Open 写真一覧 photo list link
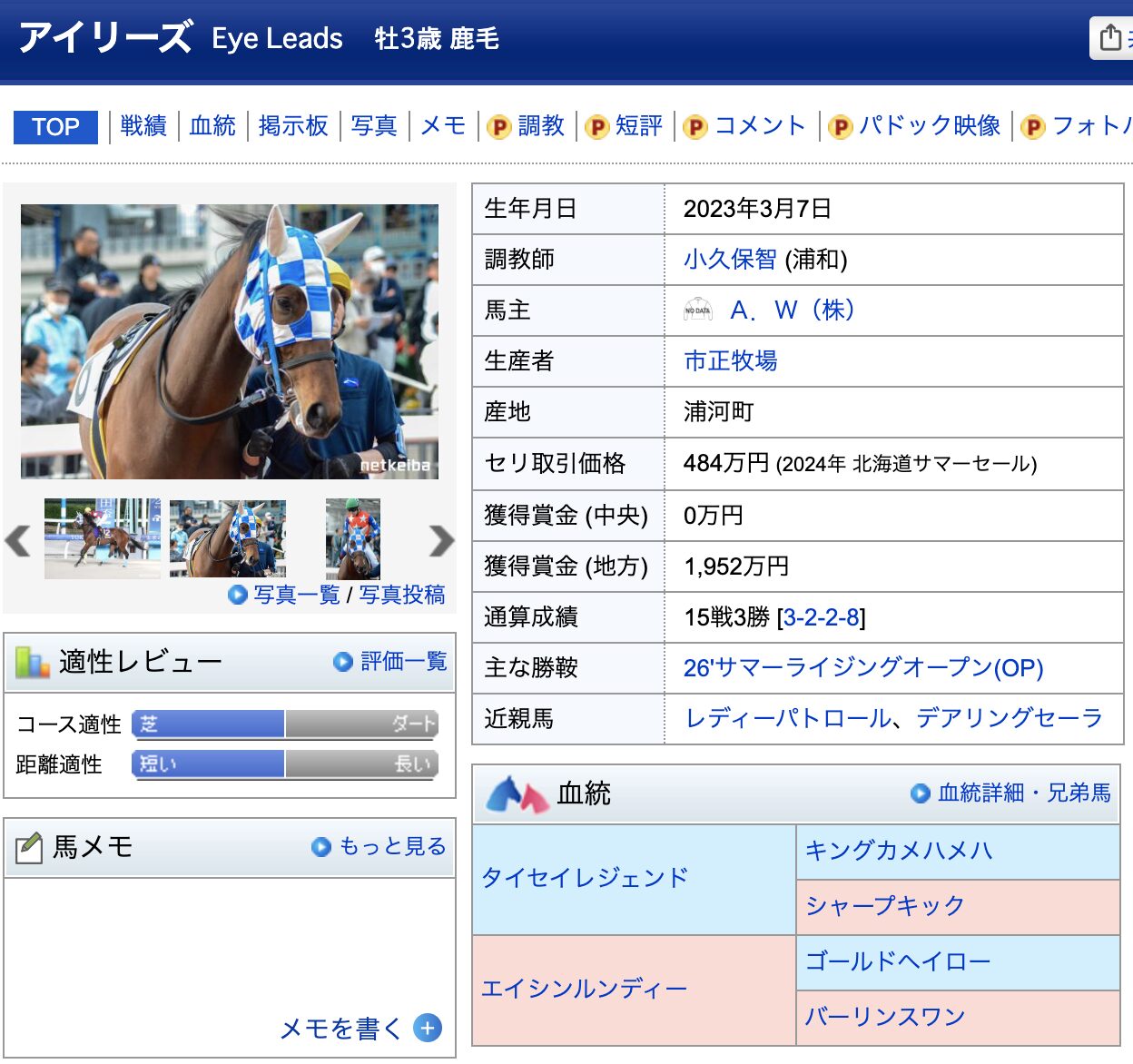 click(297, 595)
